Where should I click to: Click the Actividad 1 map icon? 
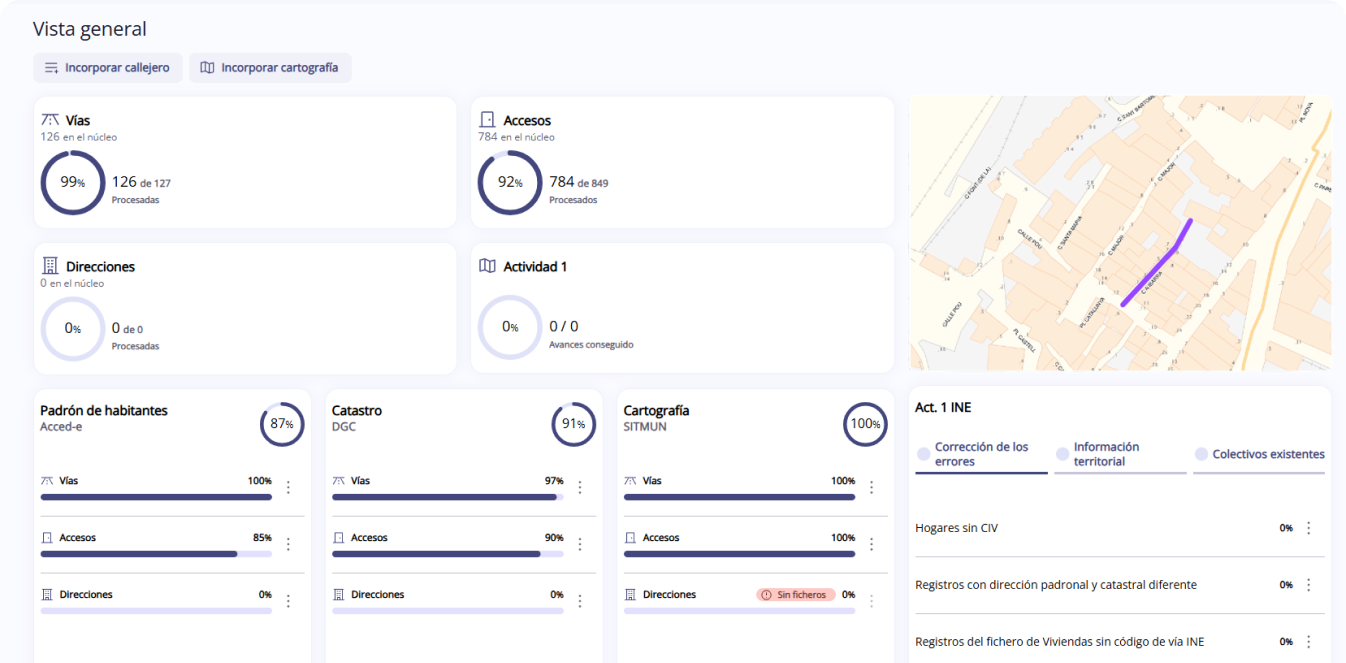click(x=488, y=266)
